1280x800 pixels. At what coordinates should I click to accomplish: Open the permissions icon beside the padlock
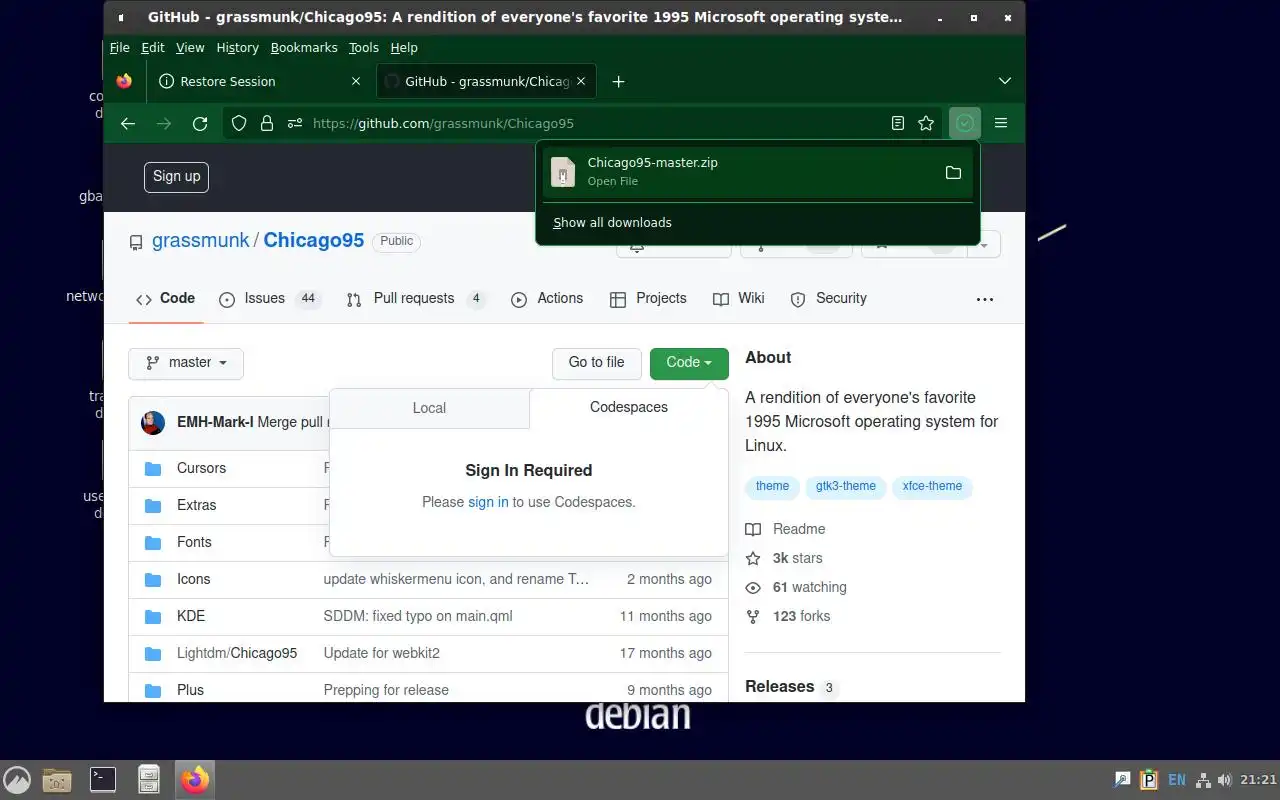point(294,123)
